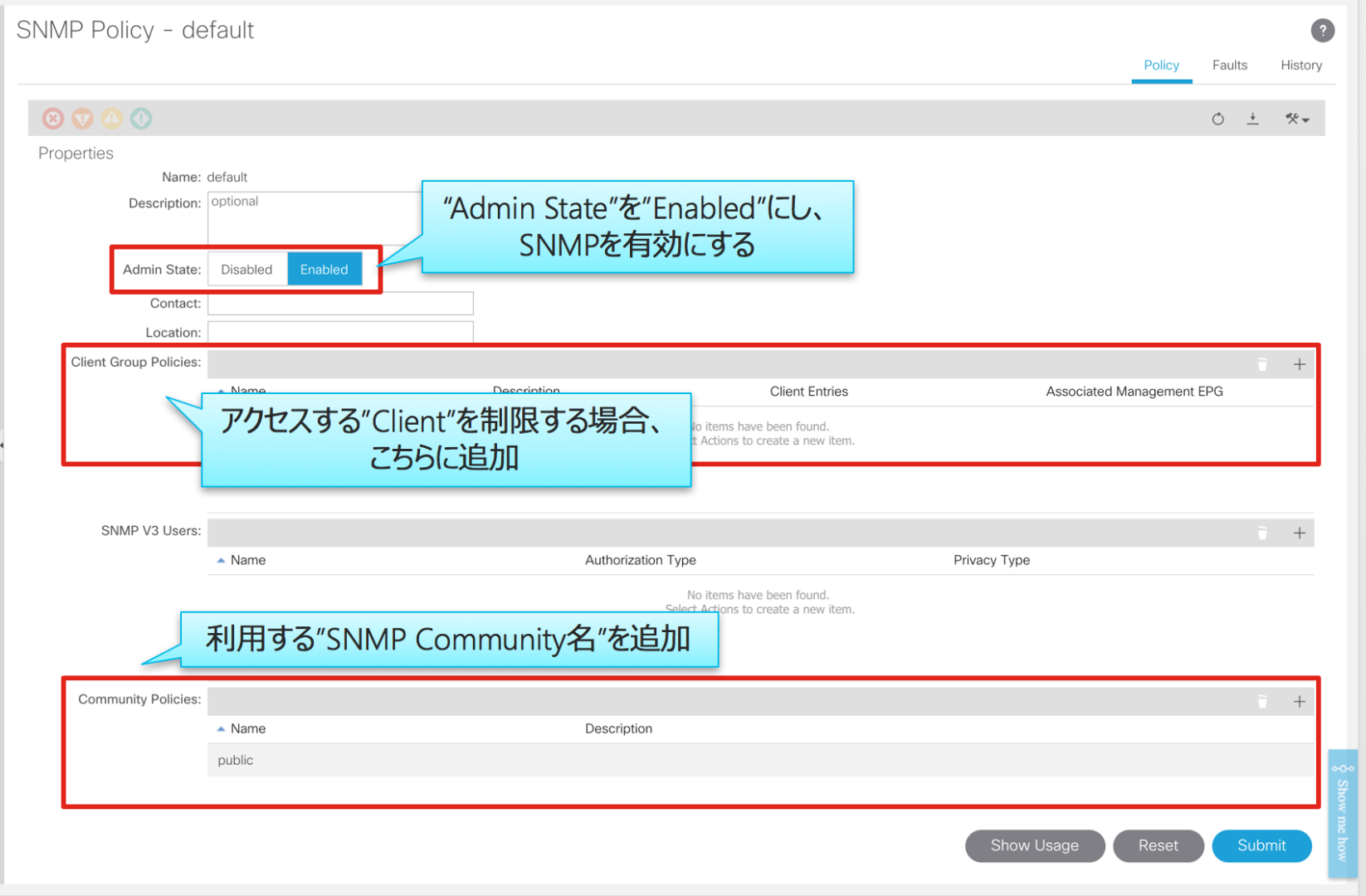1366x896 pixels.
Task: Open the help question mark icon
Action: point(1322,31)
